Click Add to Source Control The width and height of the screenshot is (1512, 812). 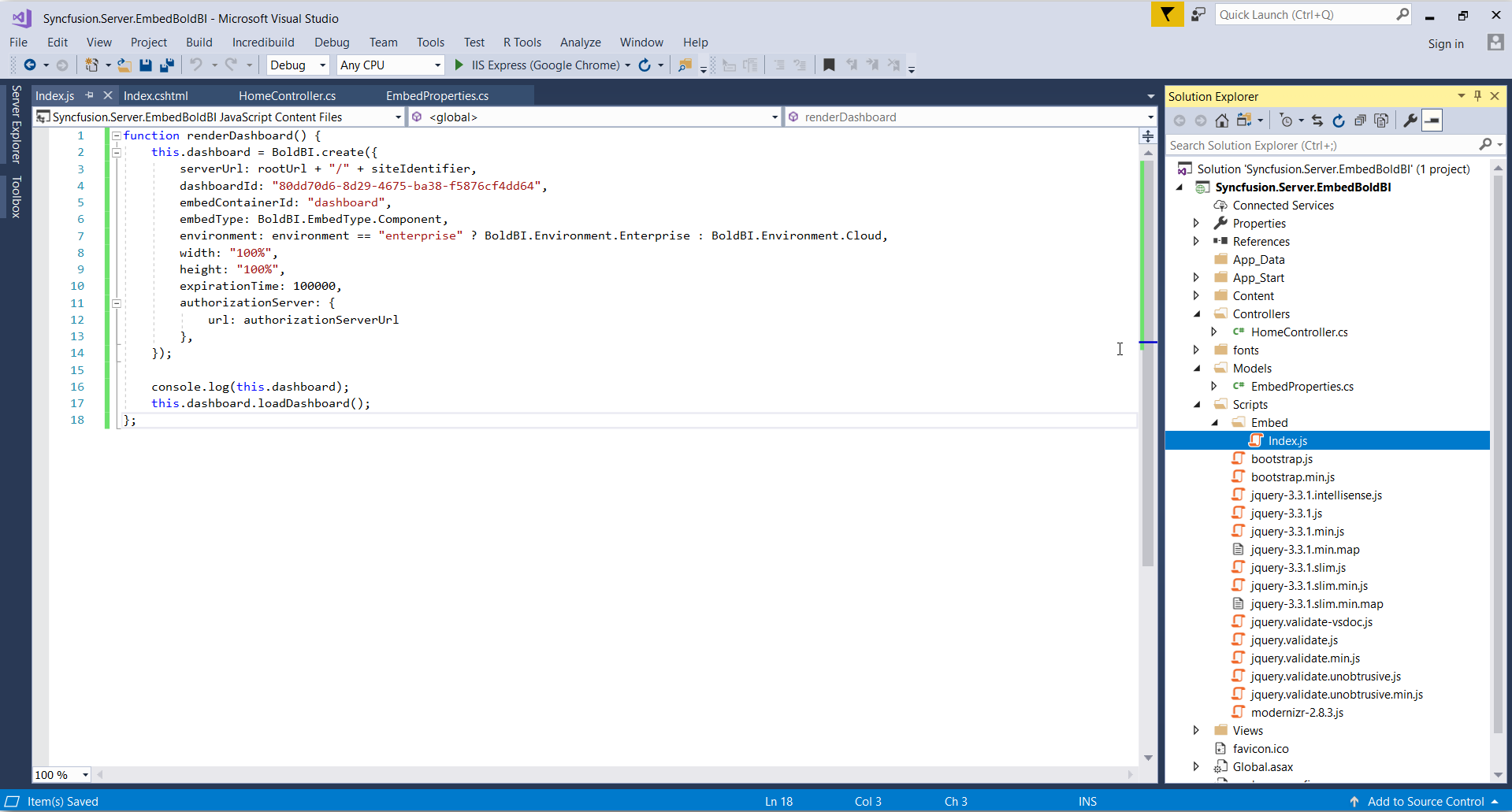coord(1425,801)
